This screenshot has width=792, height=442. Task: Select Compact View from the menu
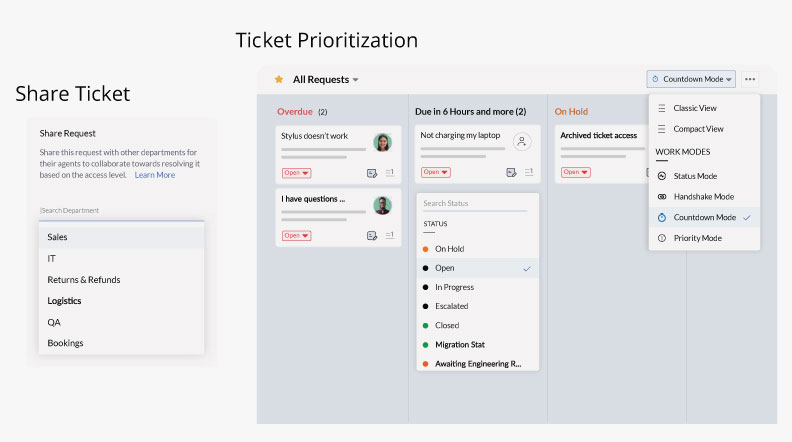[x=698, y=129]
